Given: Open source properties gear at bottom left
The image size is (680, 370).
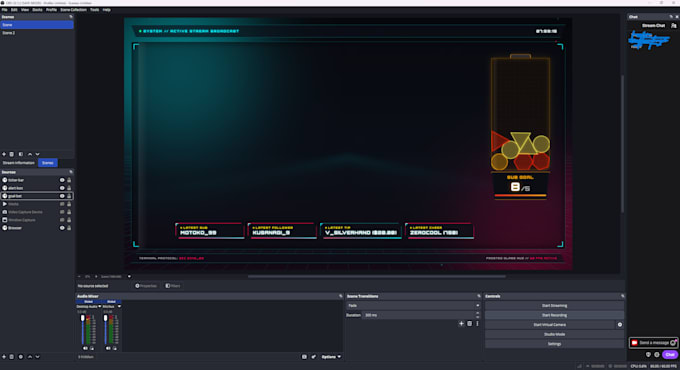Looking at the screenshot, I should point(20,357).
